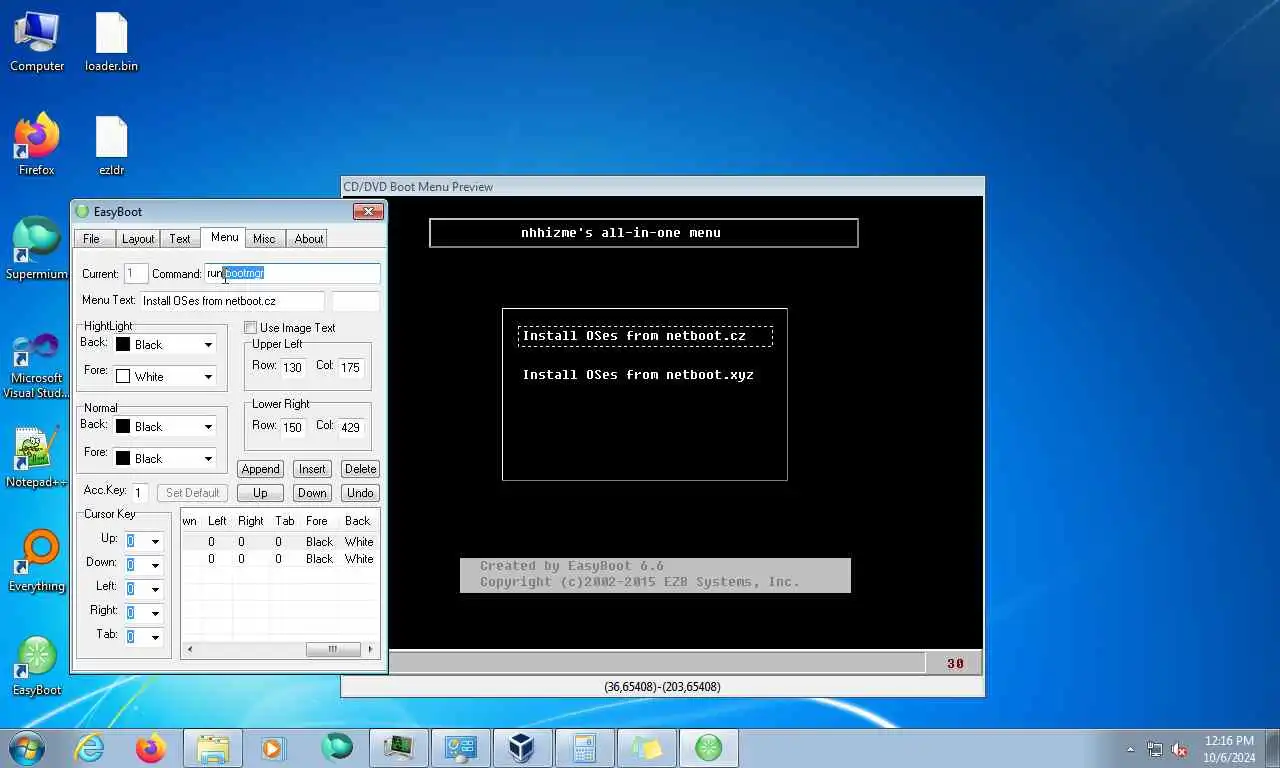Open Normal Fore color dropdown
Image resolution: width=1280 pixels, height=768 pixels.
[208, 459]
